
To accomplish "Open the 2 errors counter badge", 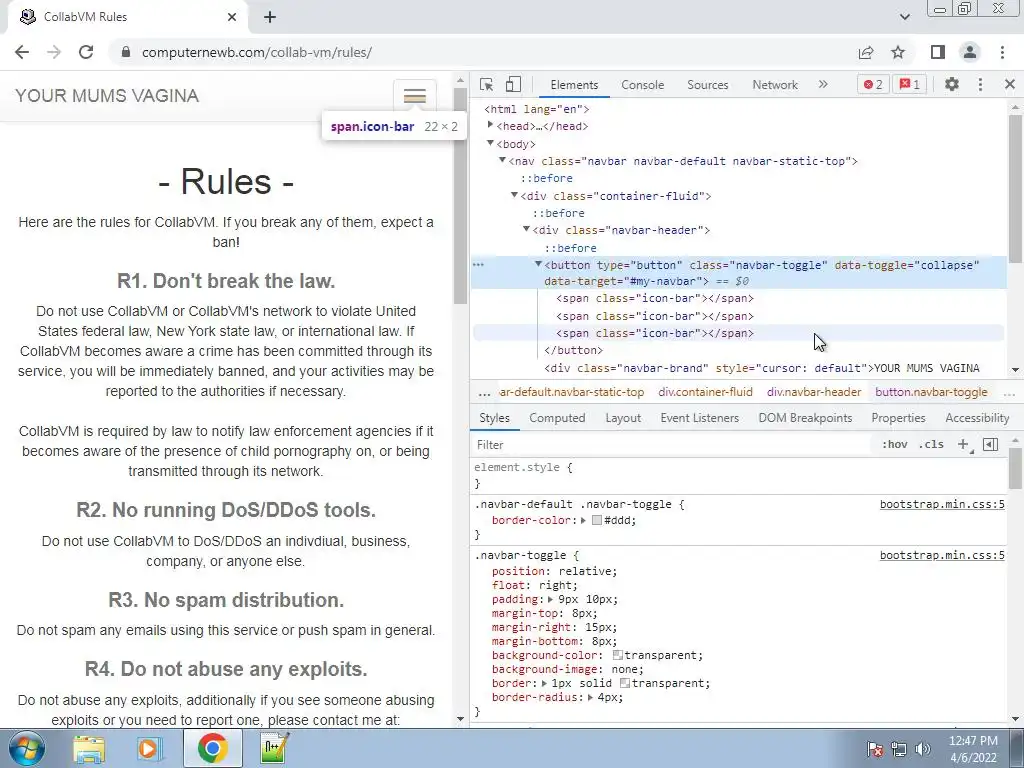I will [x=872, y=84].
